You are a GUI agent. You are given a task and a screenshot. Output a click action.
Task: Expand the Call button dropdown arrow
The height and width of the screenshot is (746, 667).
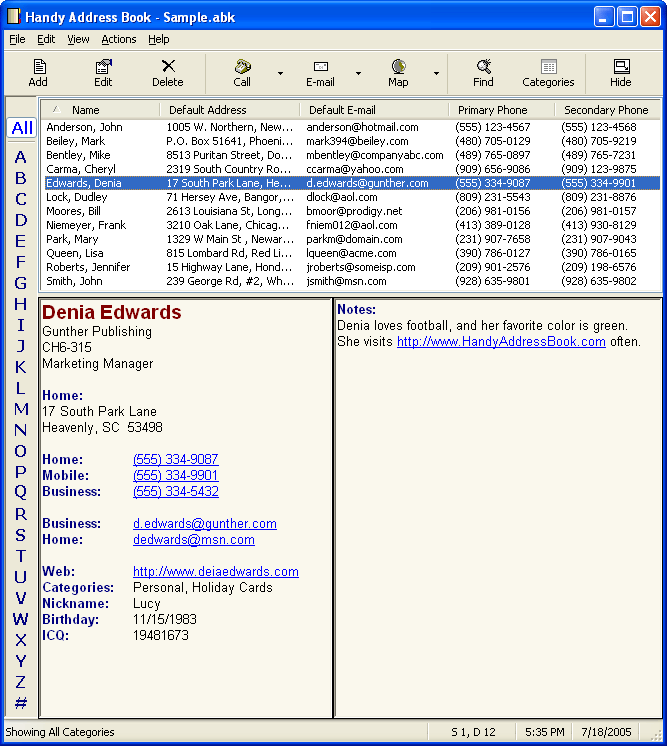click(x=280, y=73)
